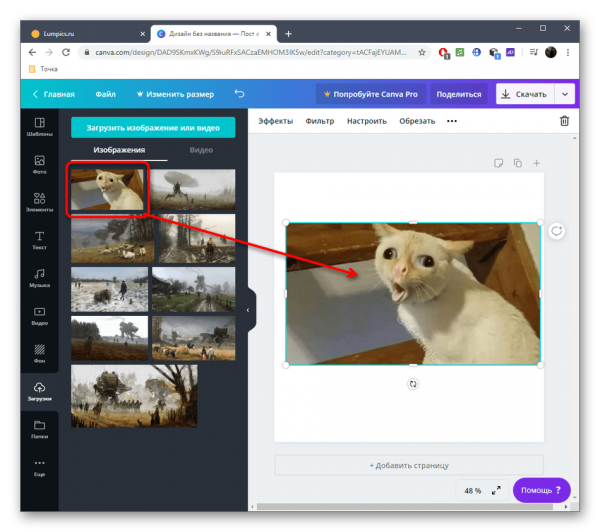Select the snowy field painting thumbnail
Screen dimensions: 600x532
(x=109, y=289)
